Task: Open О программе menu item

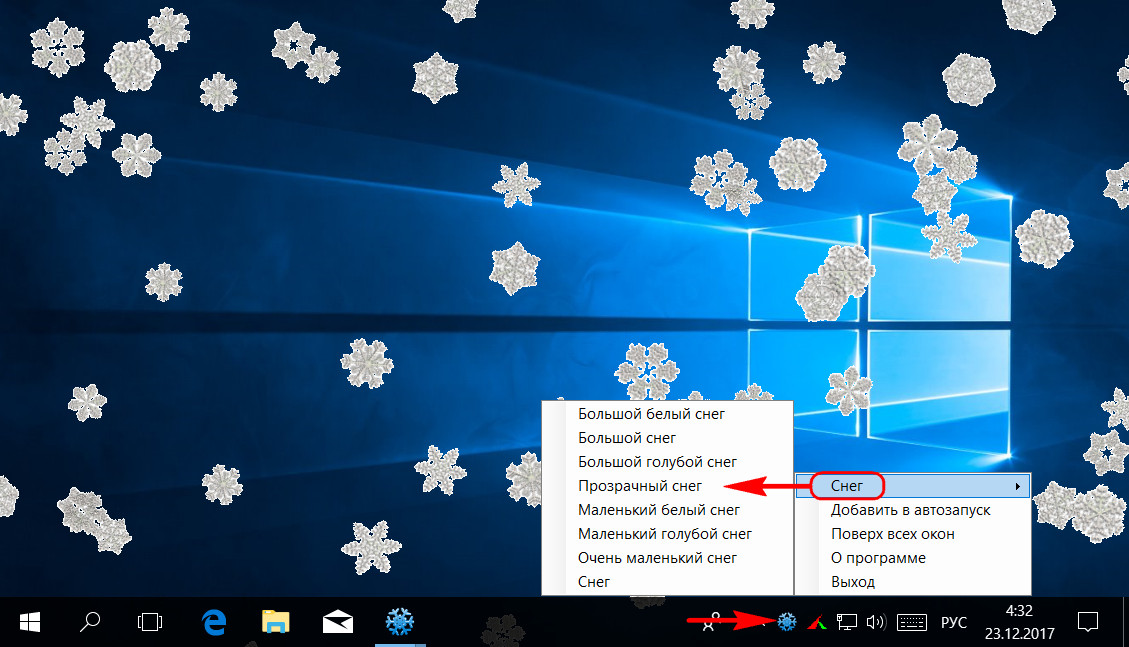Action: (878, 558)
